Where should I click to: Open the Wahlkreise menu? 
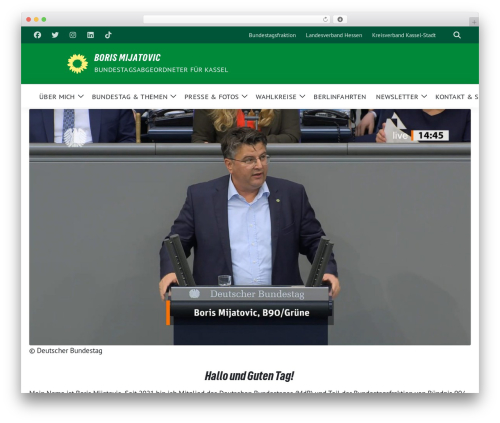pyautogui.click(x=276, y=97)
